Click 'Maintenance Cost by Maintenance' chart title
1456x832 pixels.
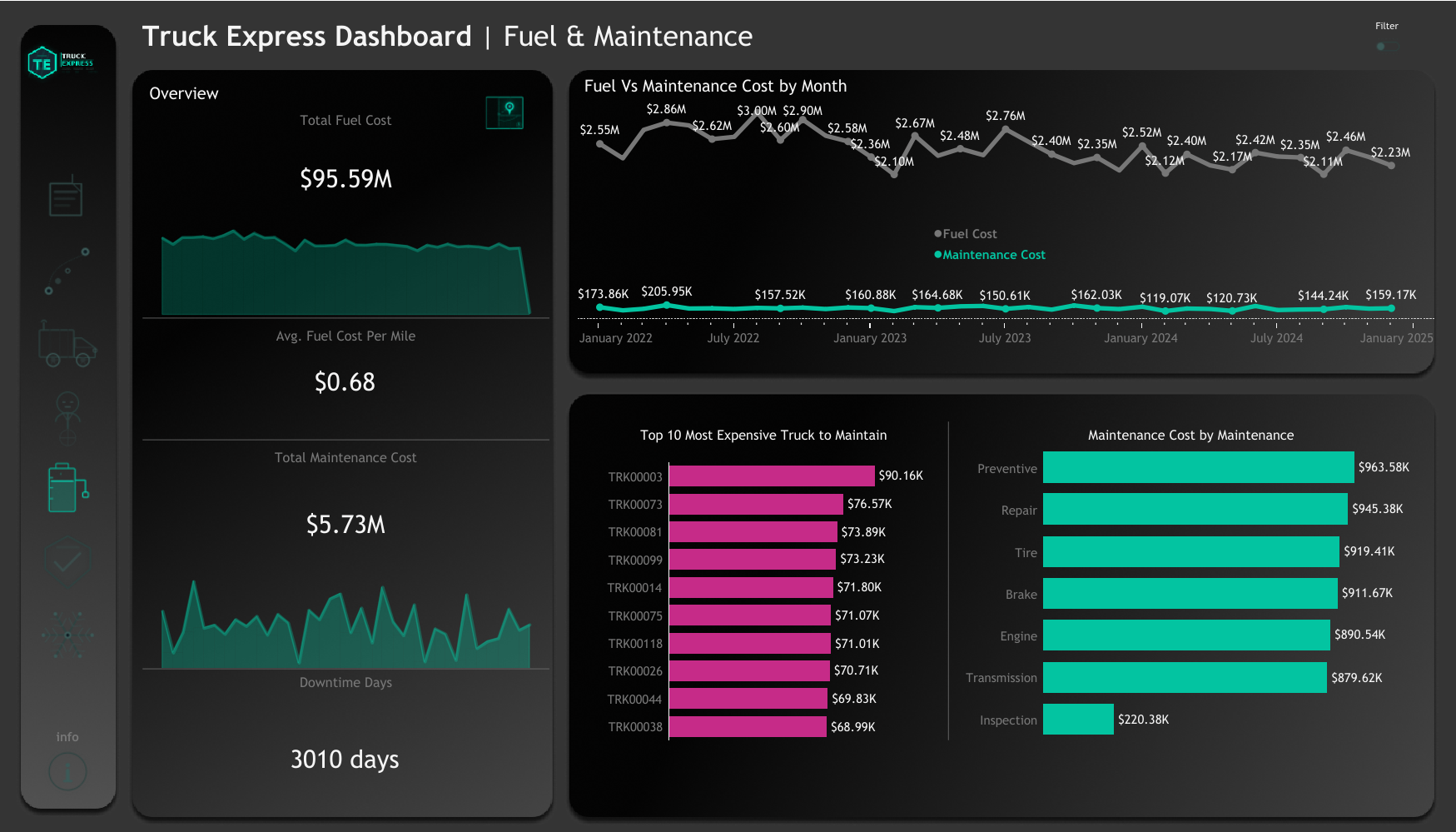click(x=1190, y=435)
